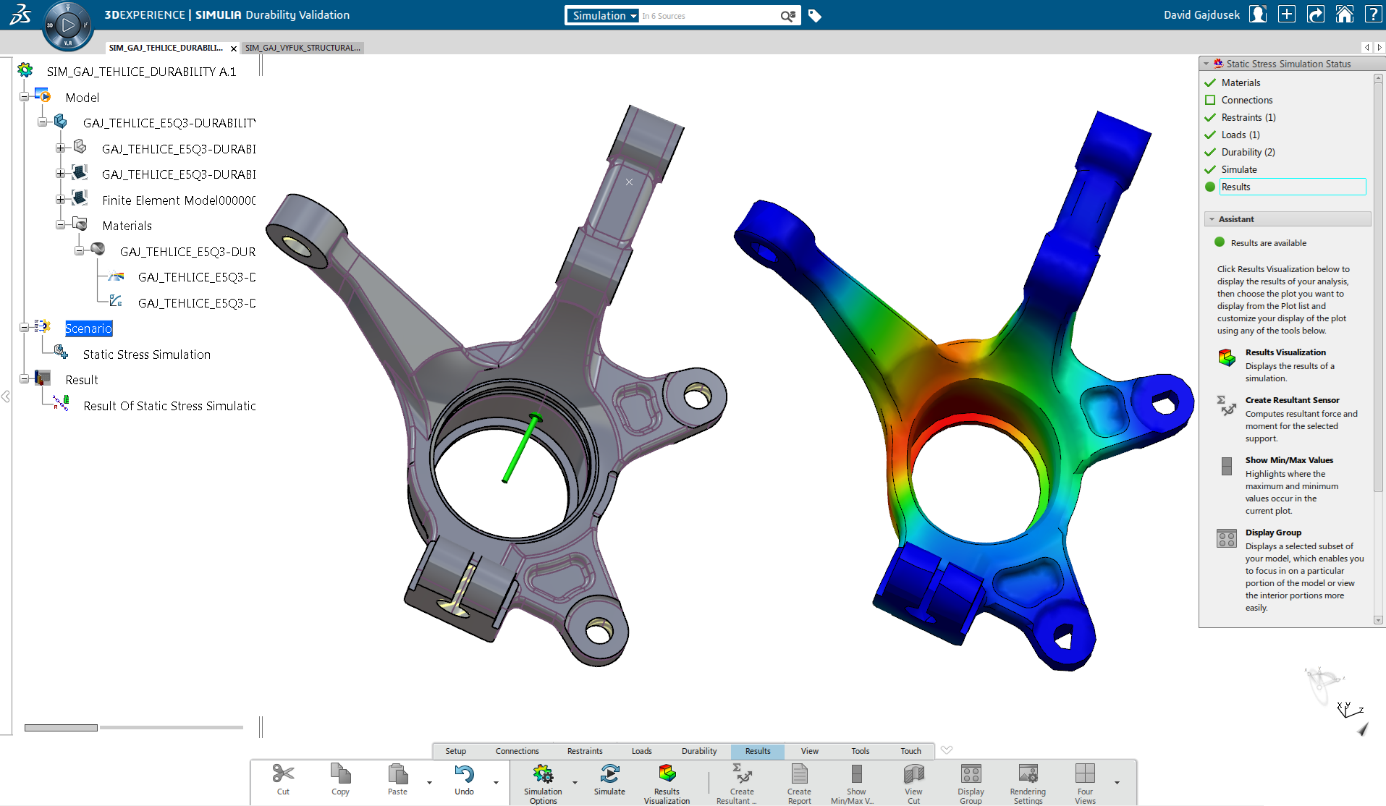Click the Materials status checkmark

click(1210, 83)
